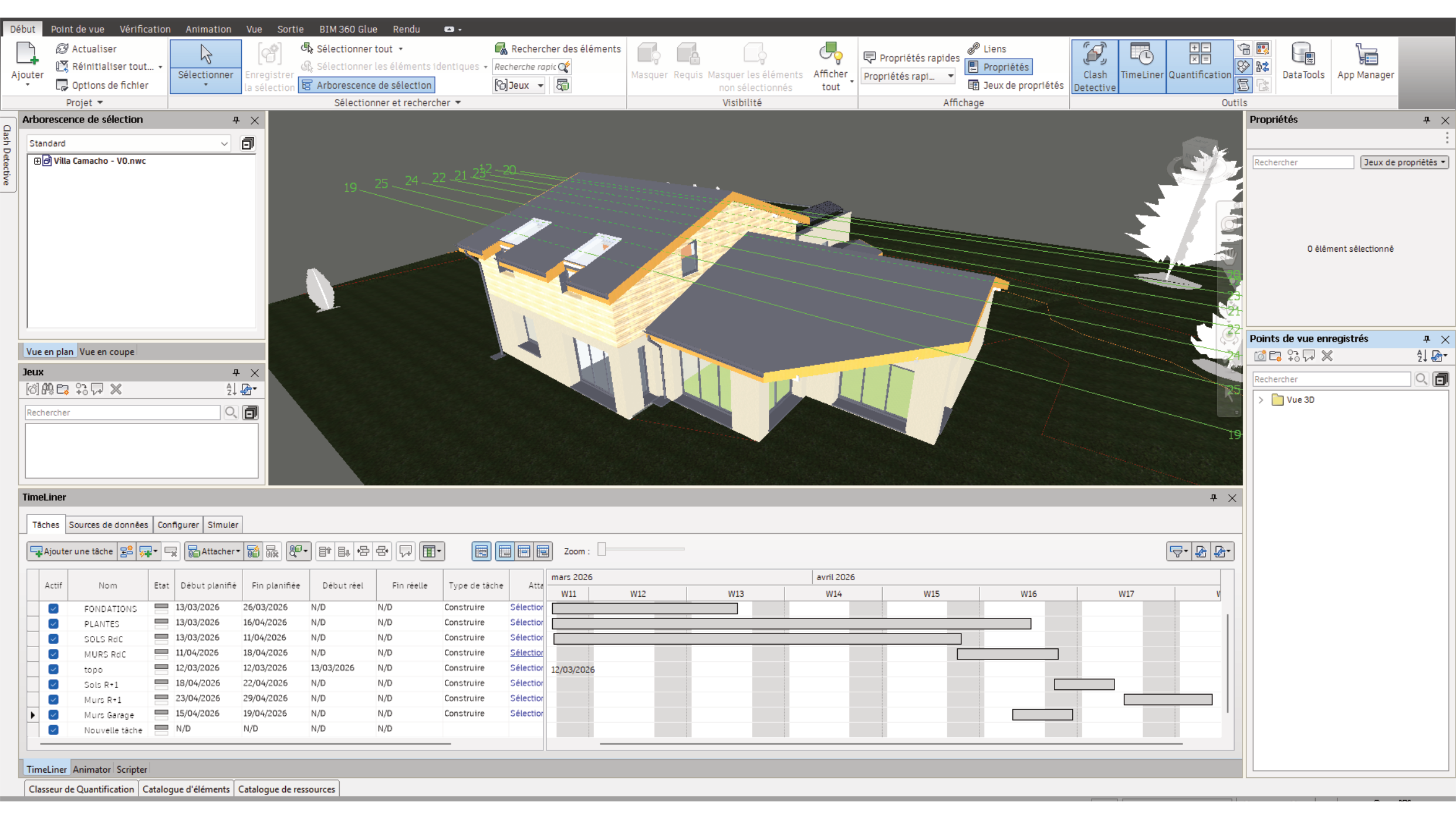This screenshot has width=1456, height=819.
Task: Uncheck the Actif checkbox for PLANTES task
Action: point(53,624)
